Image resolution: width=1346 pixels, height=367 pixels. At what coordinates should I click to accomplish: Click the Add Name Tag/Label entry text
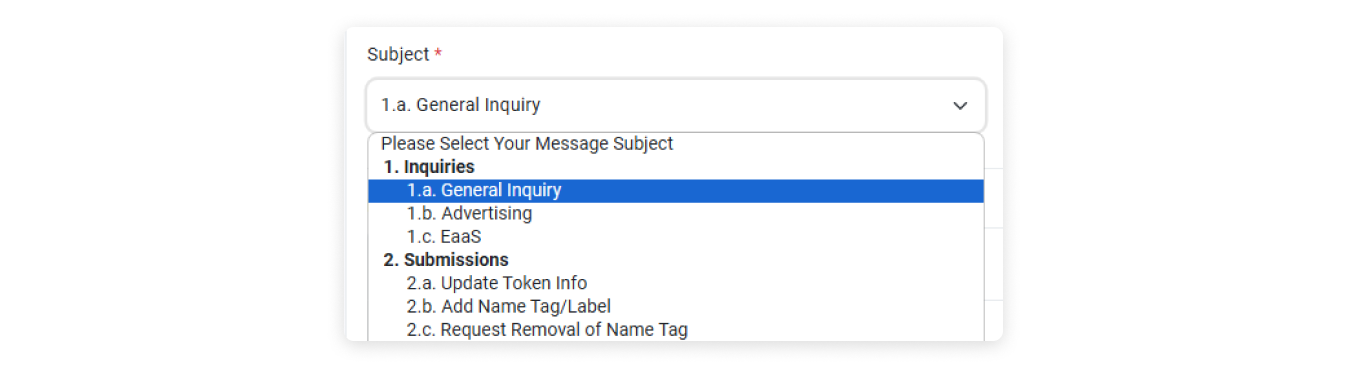(x=526, y=306)
